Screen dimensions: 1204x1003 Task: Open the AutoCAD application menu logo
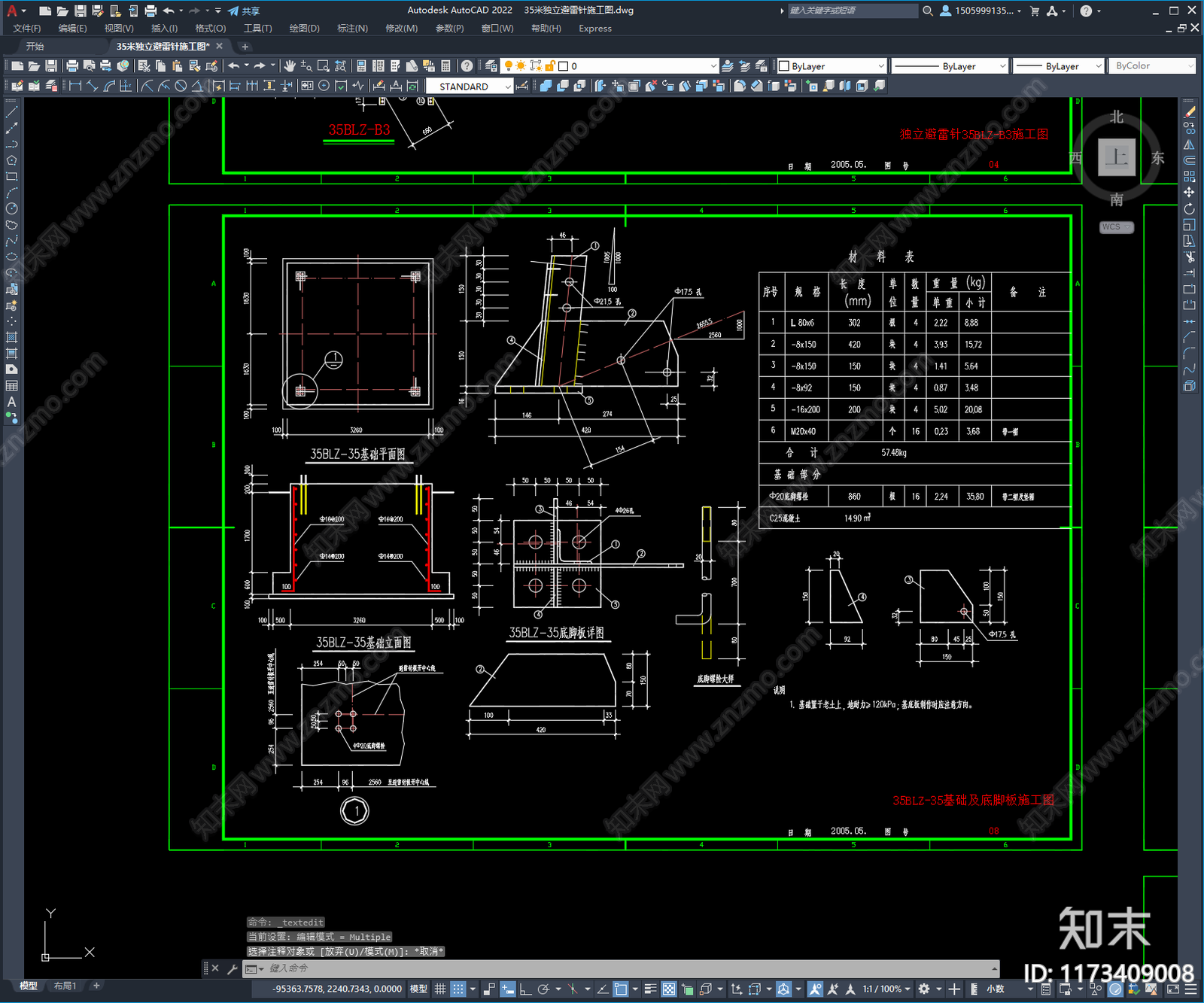point(11,11)
